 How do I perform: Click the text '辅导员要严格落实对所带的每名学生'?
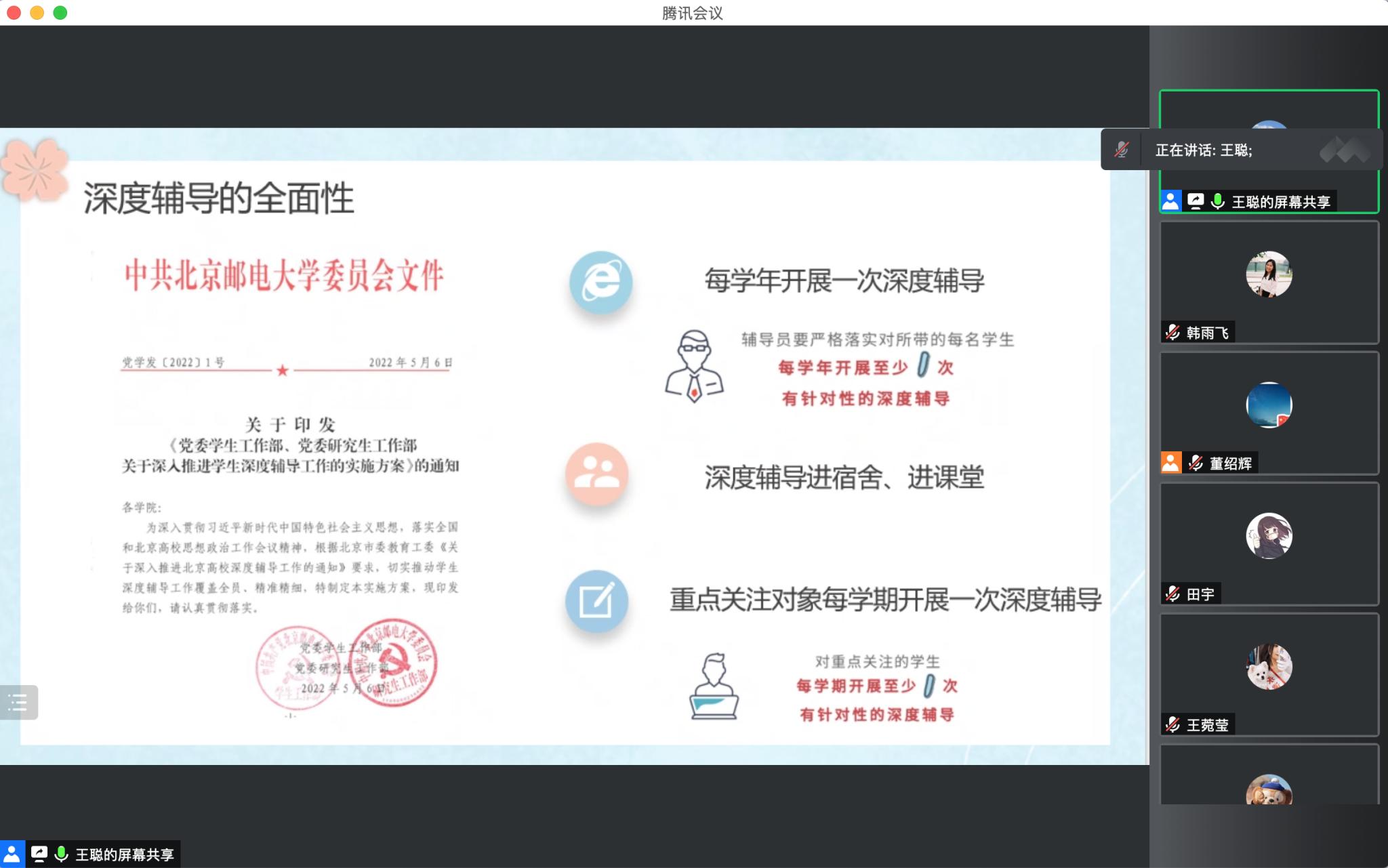(878, 339)
